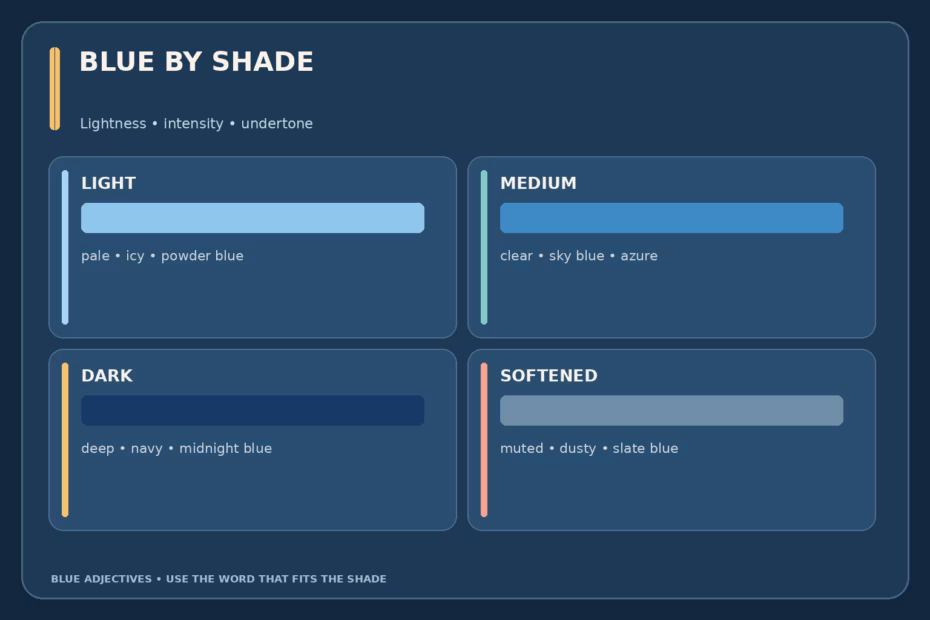The height and width of the screenshot is (620, 930).
Task: Click the yellow accent stripe on DARK card
Action: click(x=65, y=440)
